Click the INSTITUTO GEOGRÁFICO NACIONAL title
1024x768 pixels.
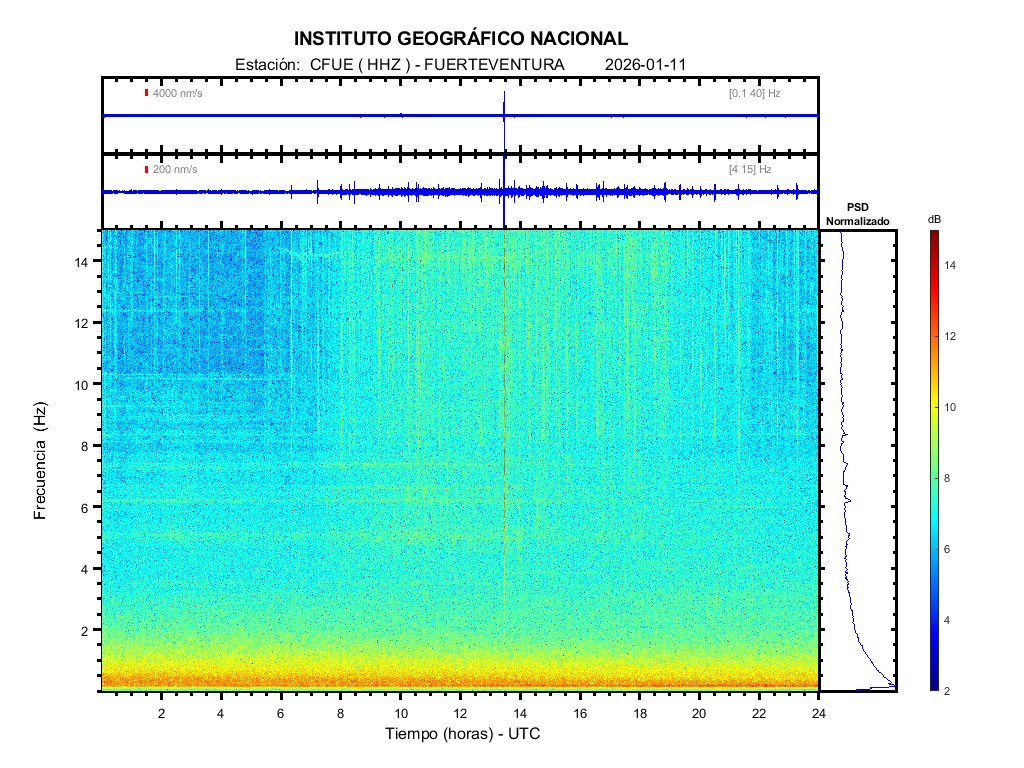(x=461, y=39)
